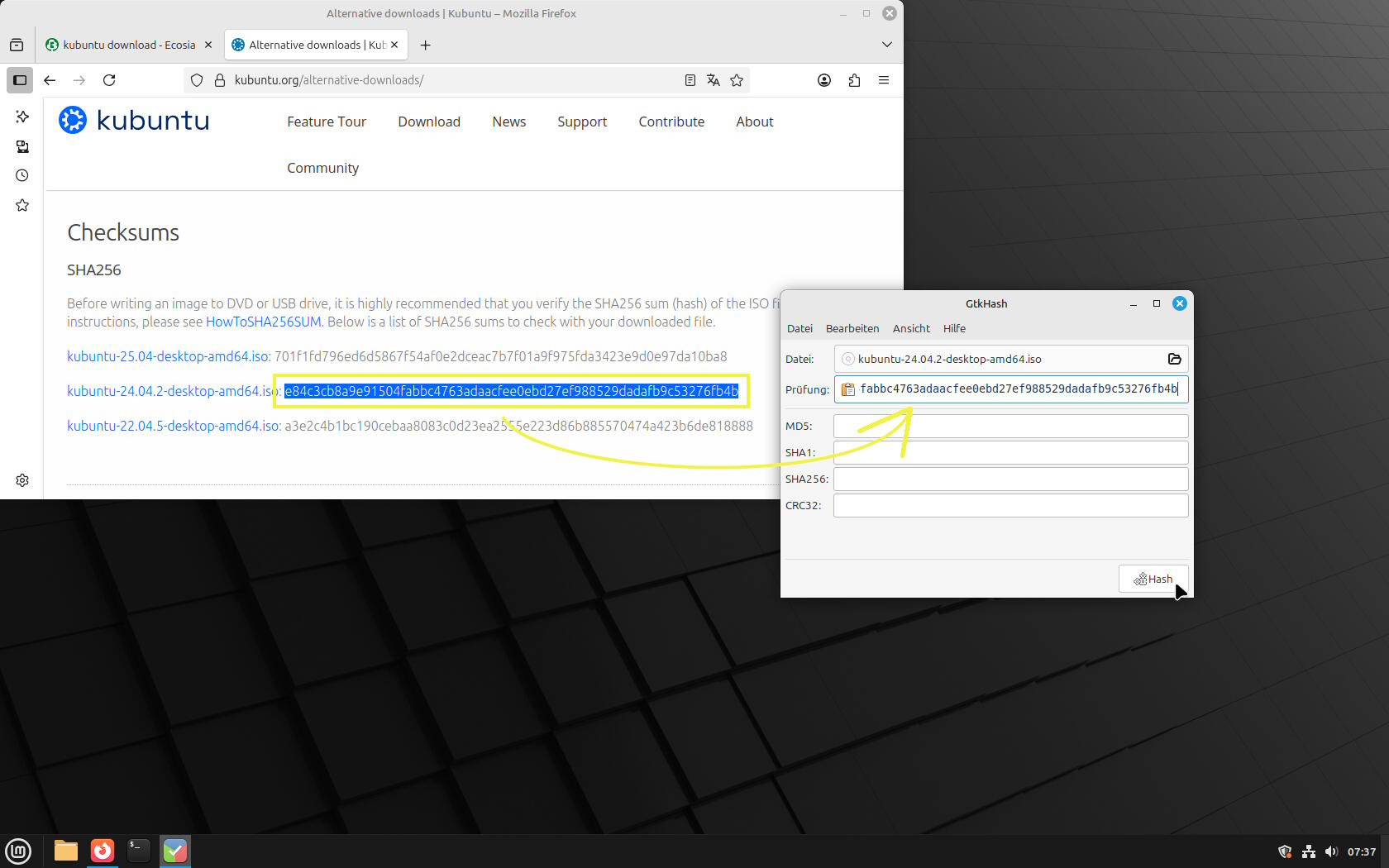The height and width of the screenshot is (868, 1389).
Task: Open the network tray icon
Action: click(x=1309, y=851)
